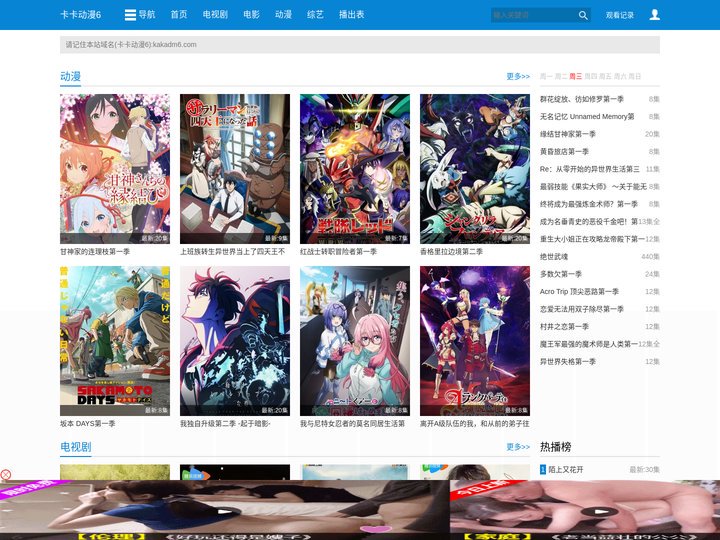The height and width of the screenshot is (540, 720).
Task: Open Acro Trip 顶尖恶路第一季 in list
Action: pyautogui.click(x=579, y=292)
